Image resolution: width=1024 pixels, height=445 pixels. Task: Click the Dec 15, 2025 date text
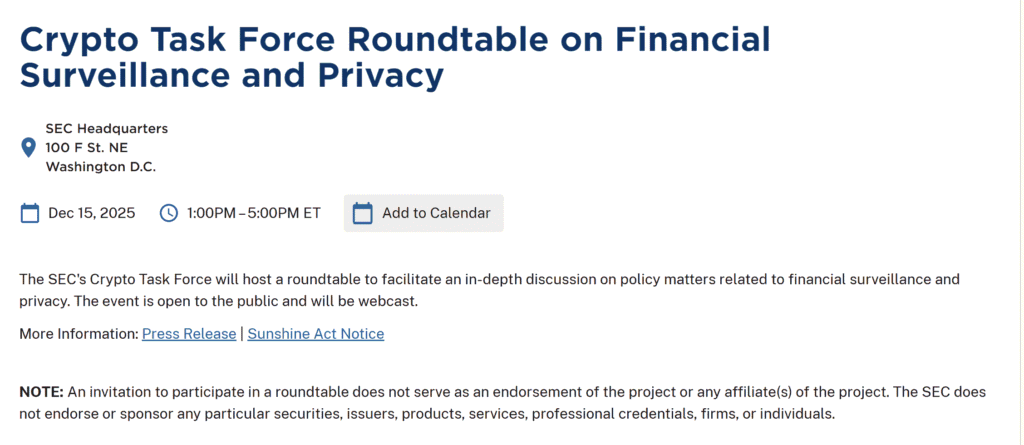point(91,213)
